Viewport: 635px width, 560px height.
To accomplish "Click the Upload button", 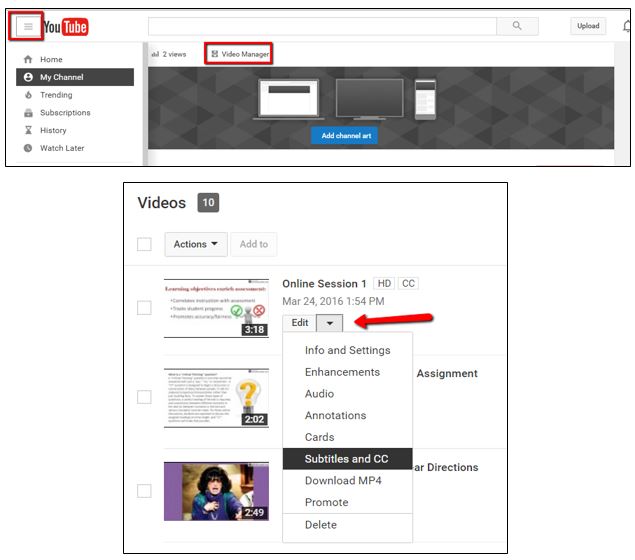I will [588, 26].
